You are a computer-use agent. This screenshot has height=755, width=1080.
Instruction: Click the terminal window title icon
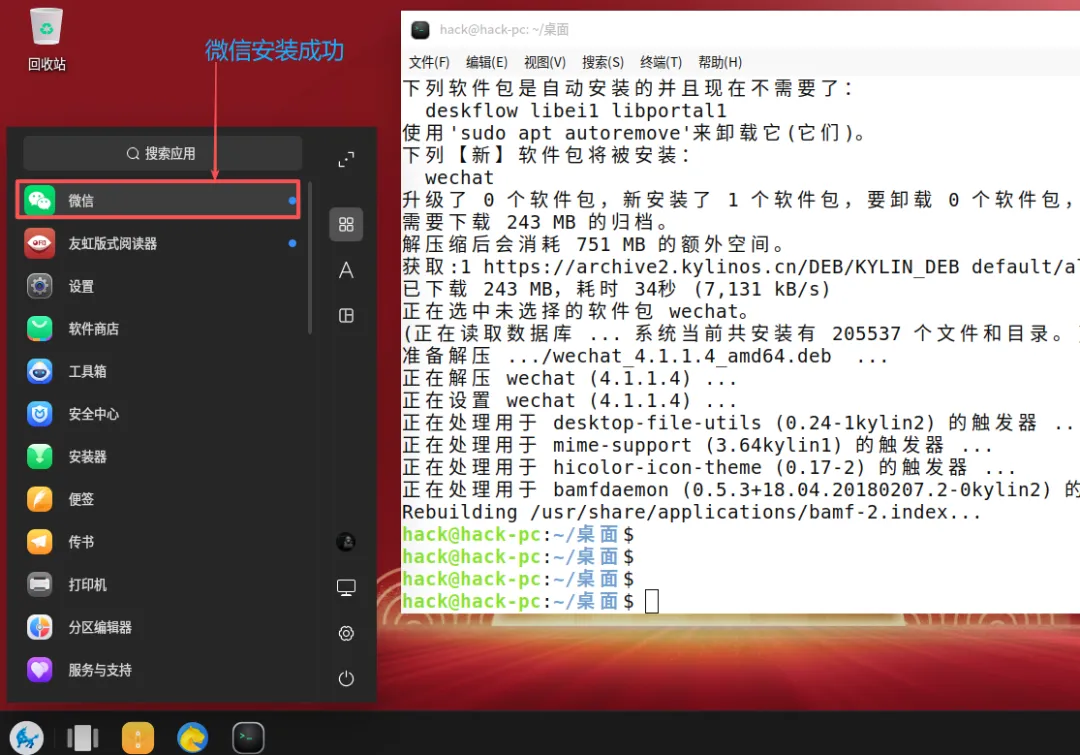tap(420, 30)
